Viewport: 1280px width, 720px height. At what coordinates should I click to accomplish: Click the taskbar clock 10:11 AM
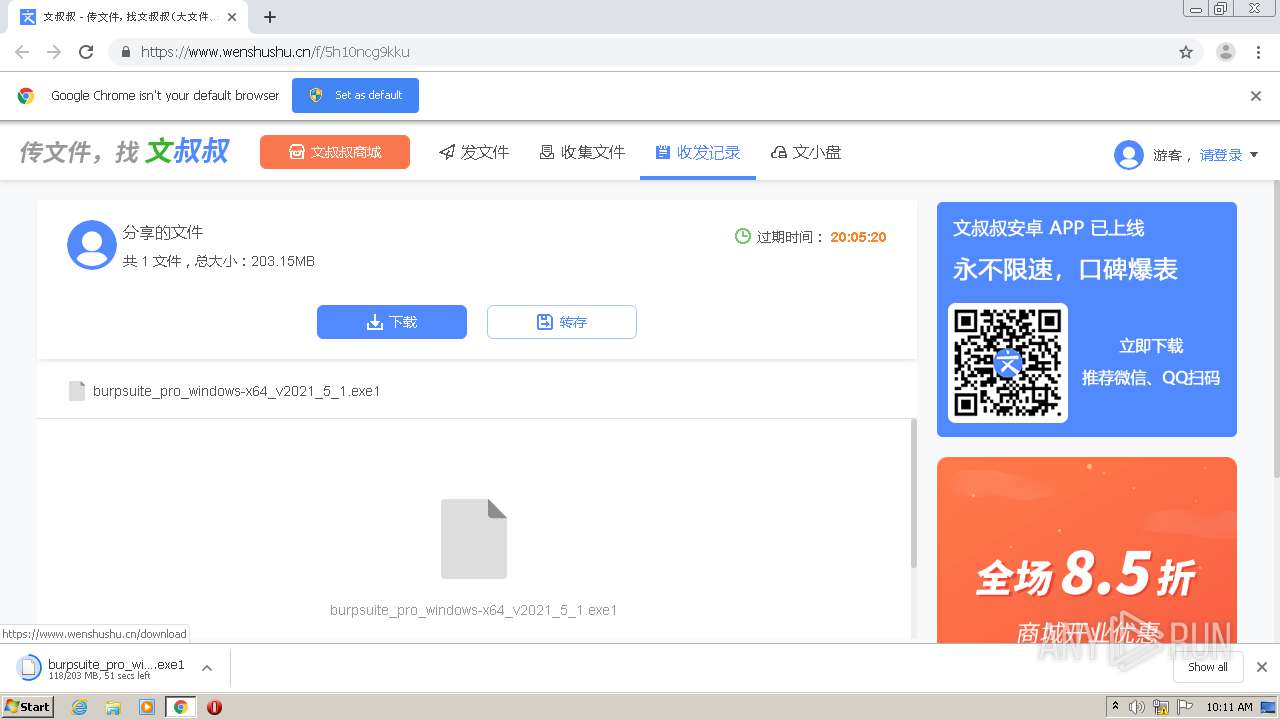(x=1229, y=707)
